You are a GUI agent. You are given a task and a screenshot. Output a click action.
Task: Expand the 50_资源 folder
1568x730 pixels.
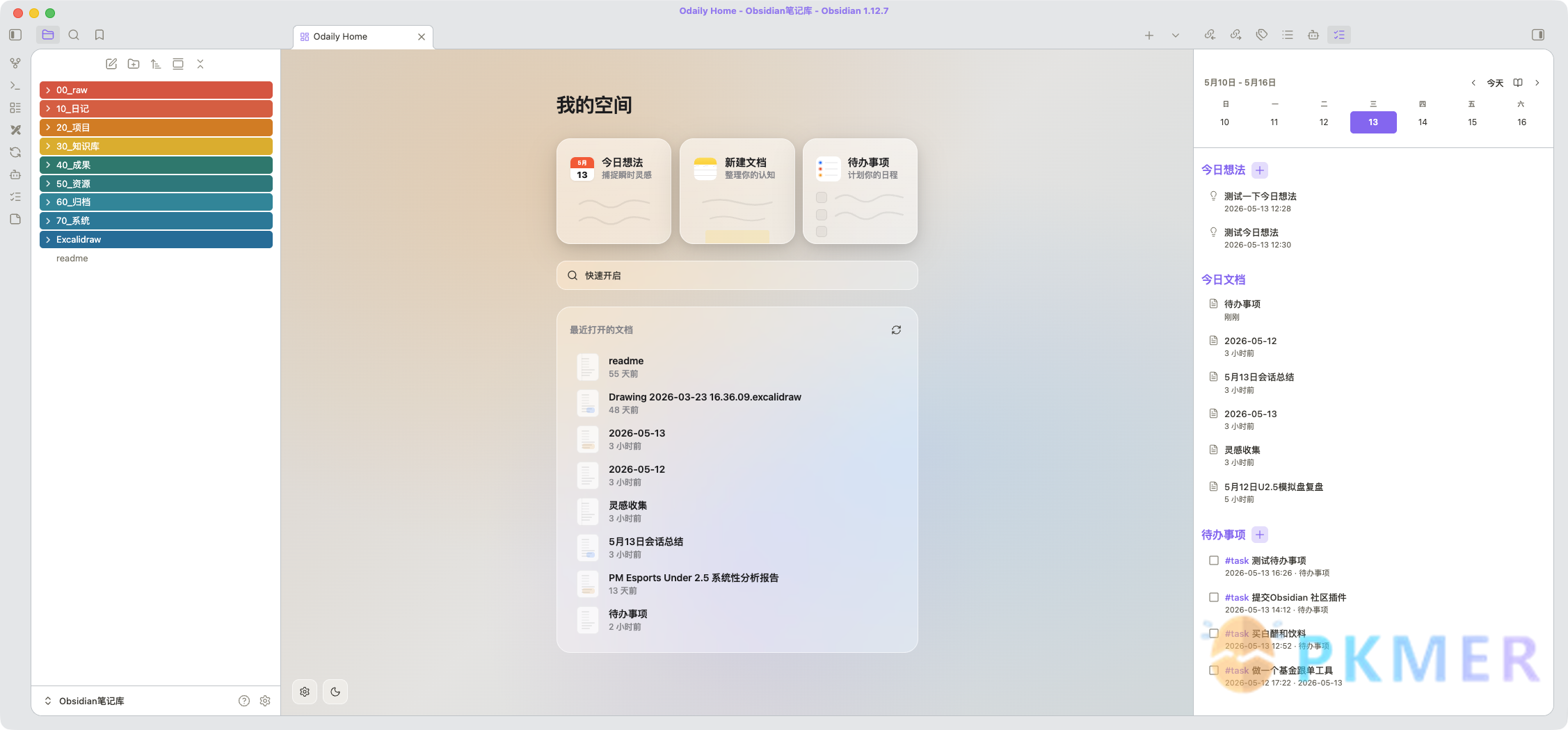click(x=156, y=184)
